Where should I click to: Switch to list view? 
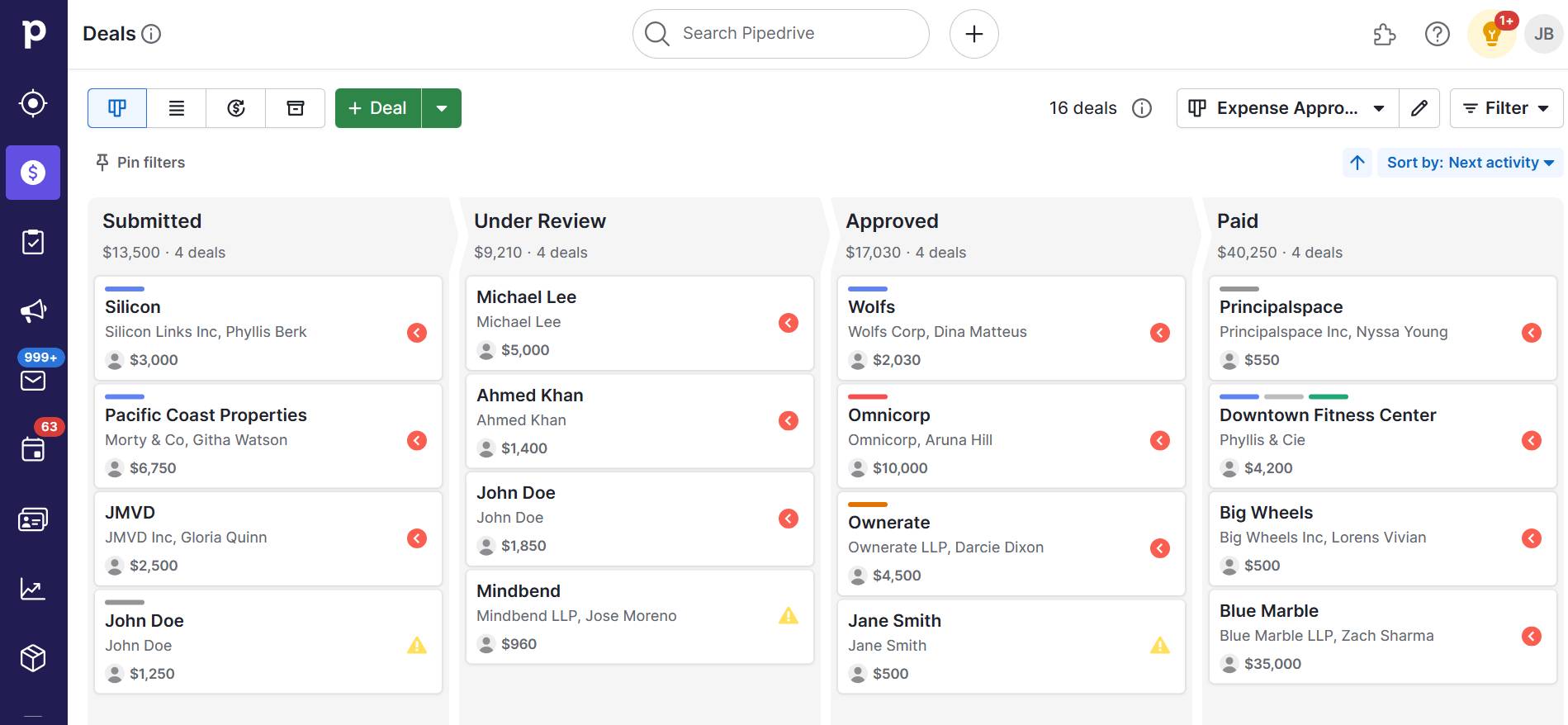tap(177, 108)
